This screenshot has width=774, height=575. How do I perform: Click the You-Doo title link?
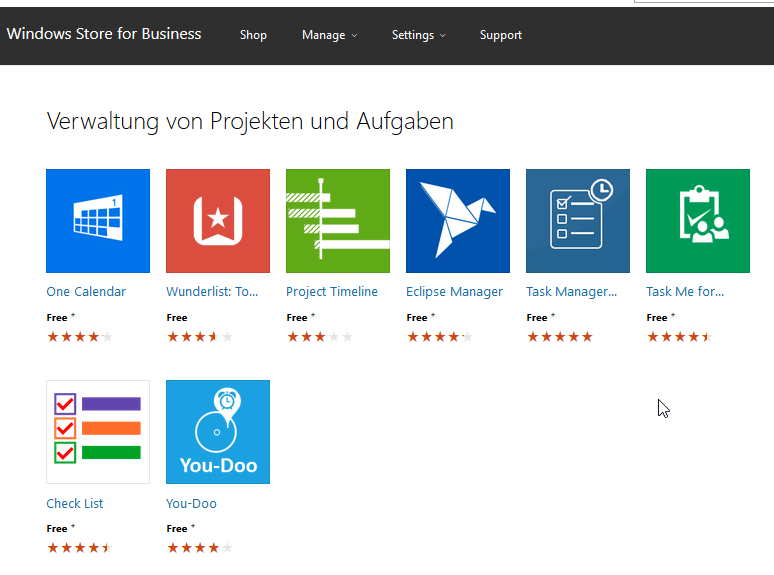point(192,503)
